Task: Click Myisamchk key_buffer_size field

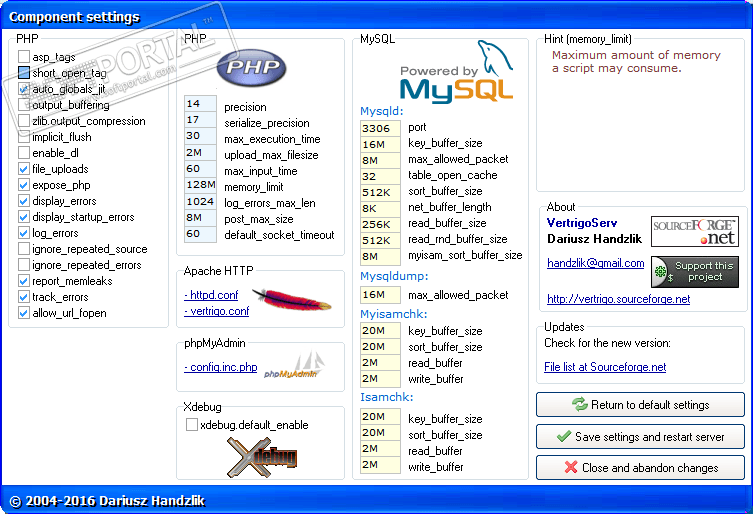Action: point(380,330)
